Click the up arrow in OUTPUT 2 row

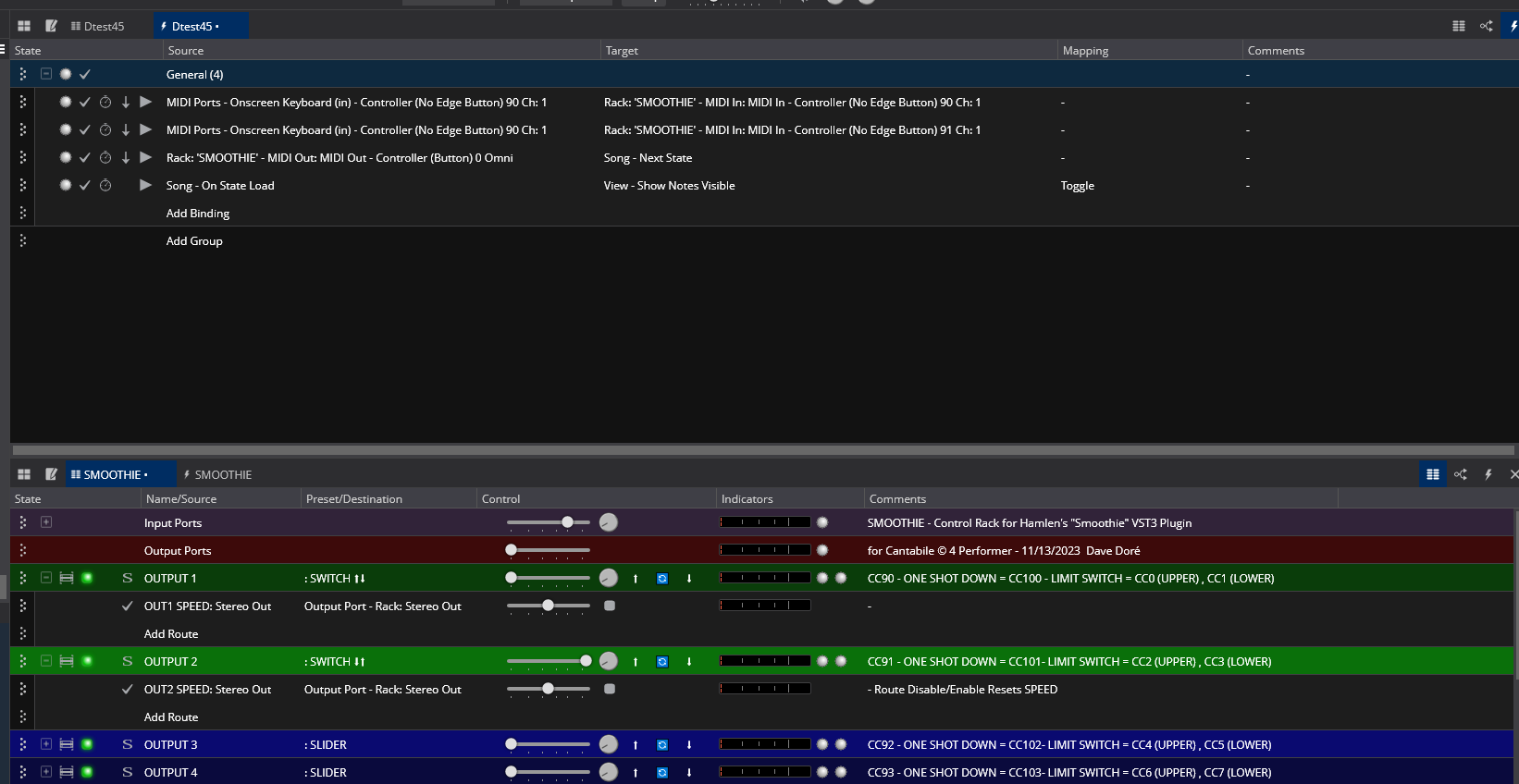[x=636, y=662]
